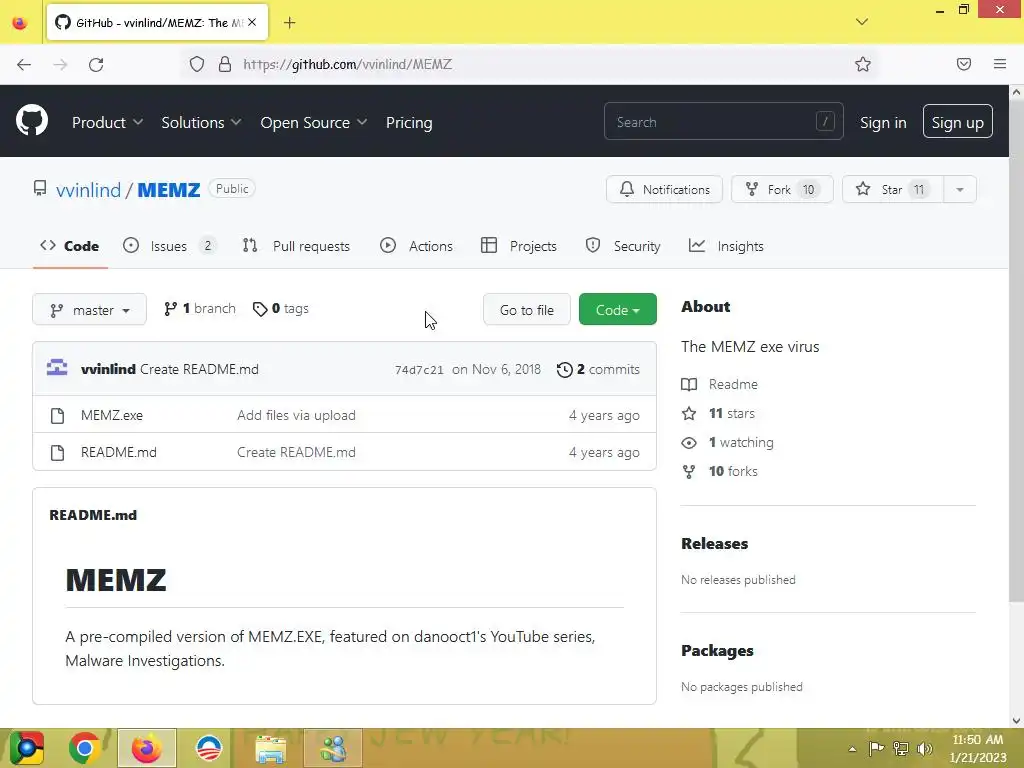
Task: Click inside the GitHub Search field
Action: 724,121
